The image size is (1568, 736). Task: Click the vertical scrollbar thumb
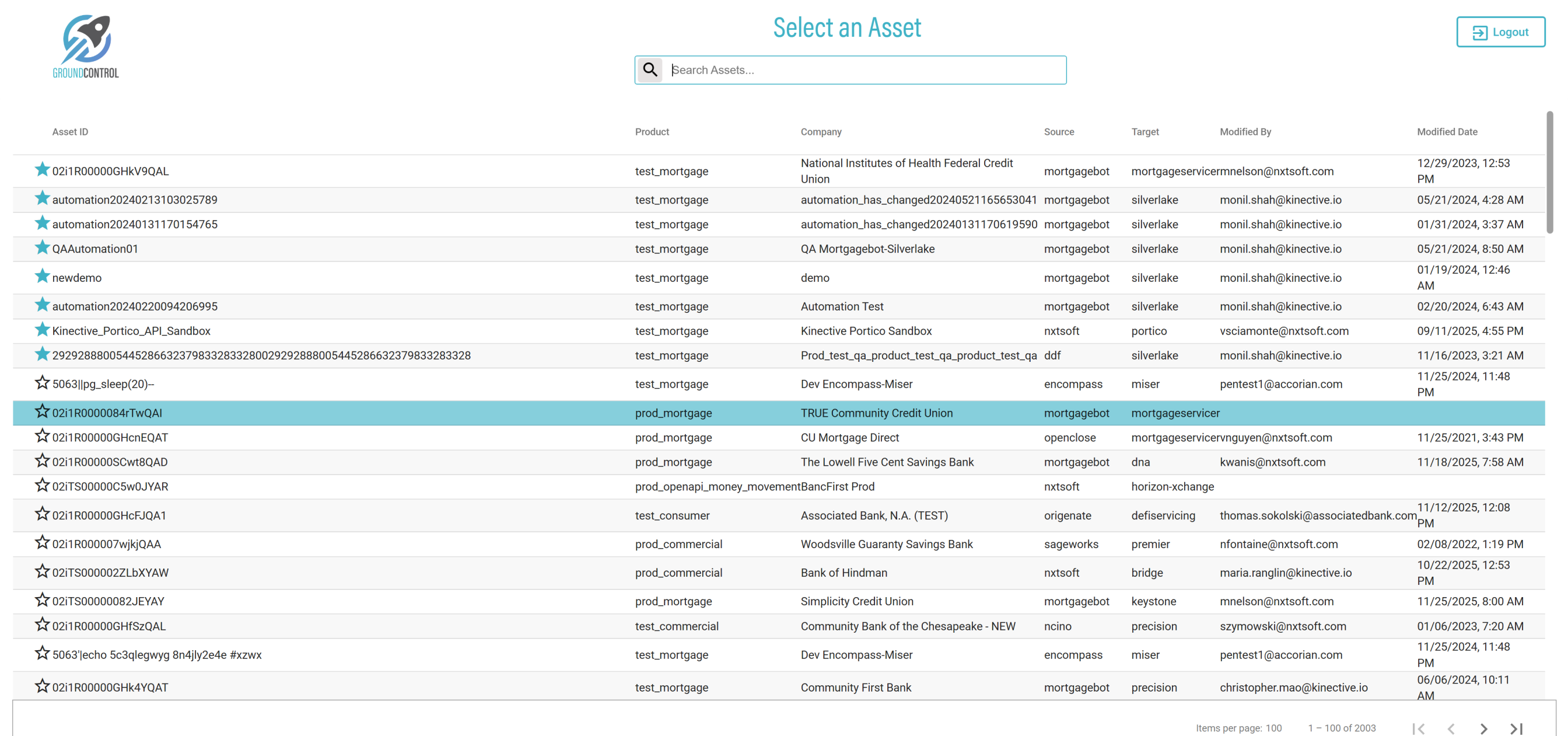1549,172
